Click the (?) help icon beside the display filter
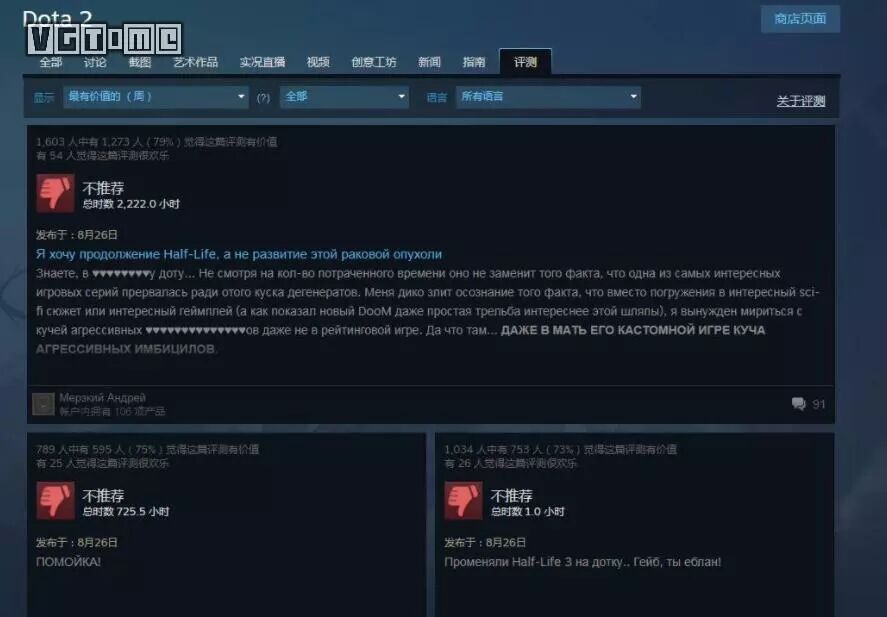Image resolution: width=887 pixels, height=617 pixels. (263, 97)
